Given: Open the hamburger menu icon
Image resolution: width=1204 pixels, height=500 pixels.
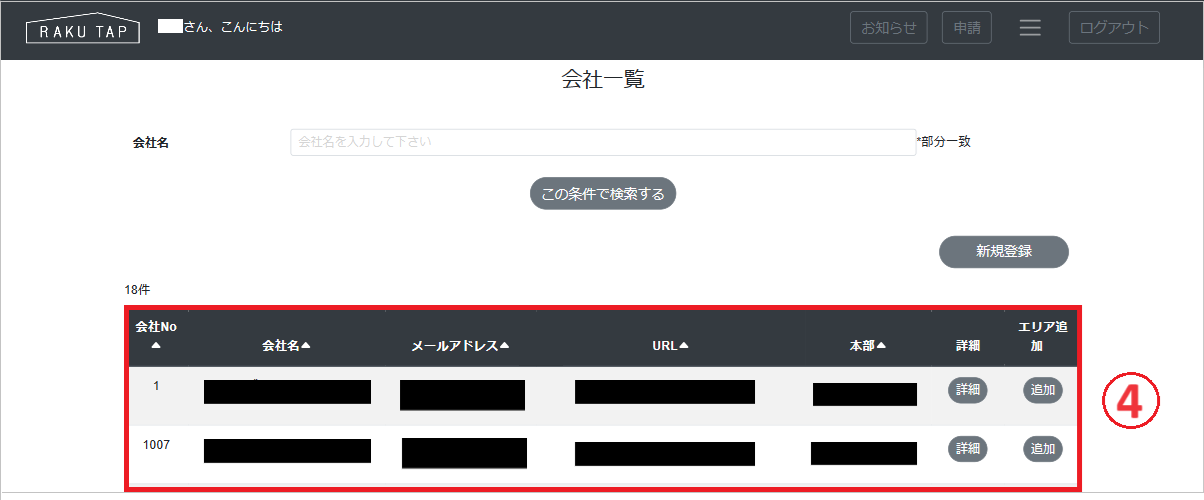Looking at the screenshot, I should [x=1030, y=28].
